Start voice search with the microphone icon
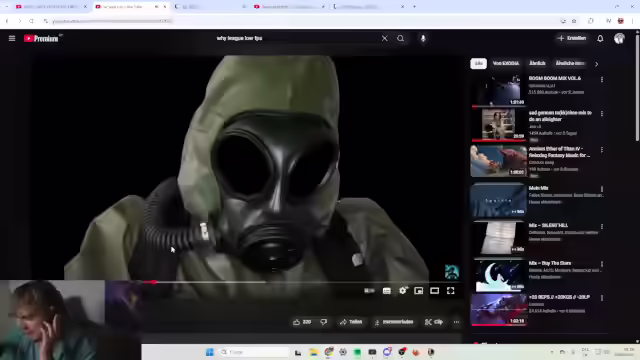Screen dimensions: 640x360 (x=423, y=38)
